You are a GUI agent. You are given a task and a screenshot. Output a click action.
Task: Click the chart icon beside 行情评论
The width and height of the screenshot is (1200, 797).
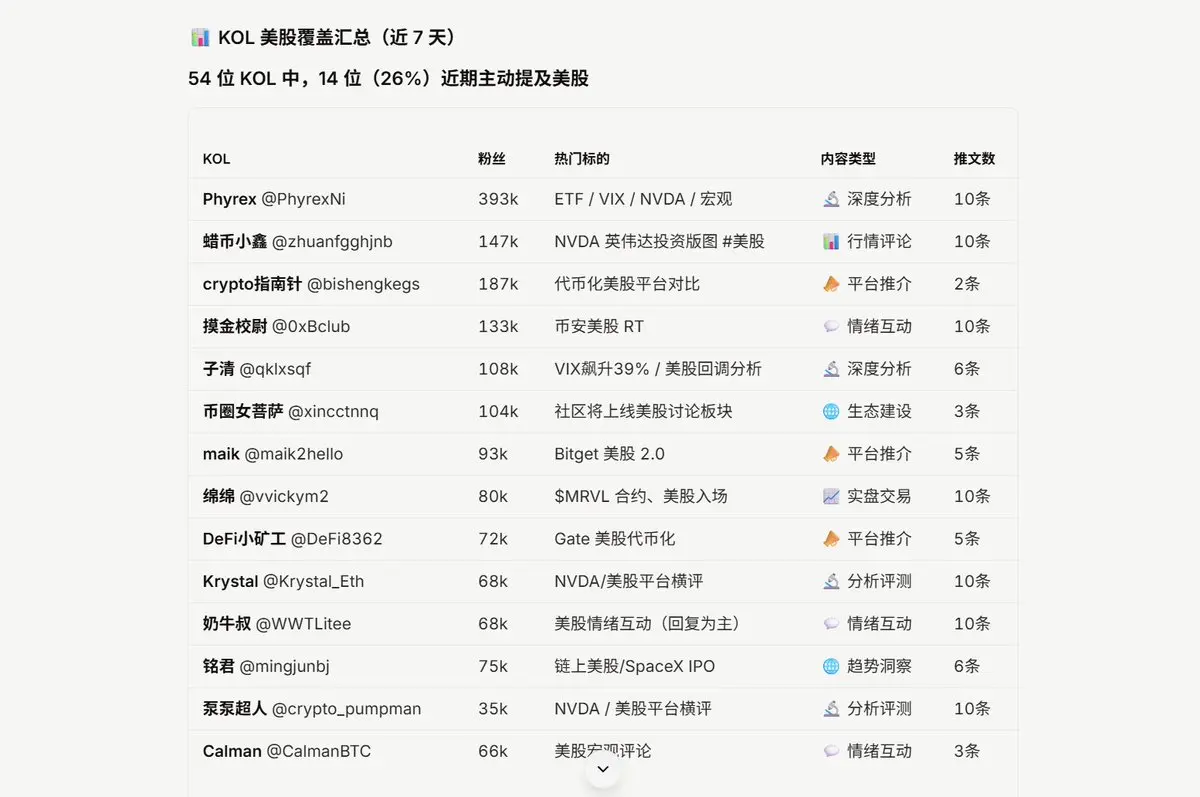pos(831,241)
